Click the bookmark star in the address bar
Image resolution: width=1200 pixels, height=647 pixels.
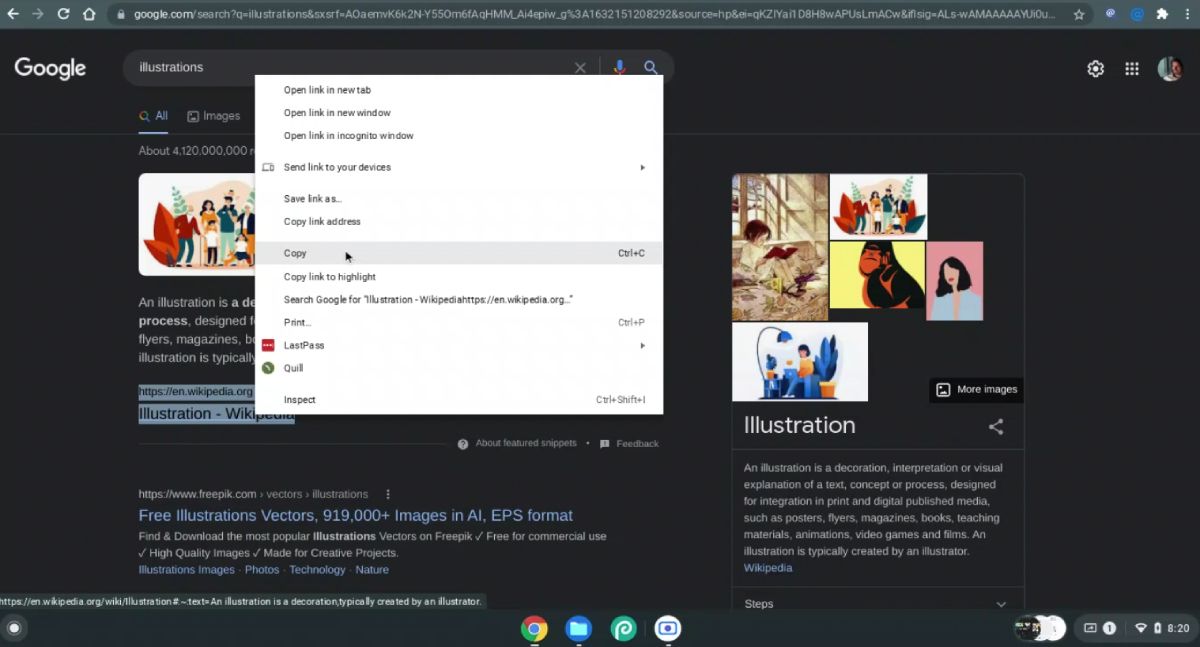(1079, 15)
